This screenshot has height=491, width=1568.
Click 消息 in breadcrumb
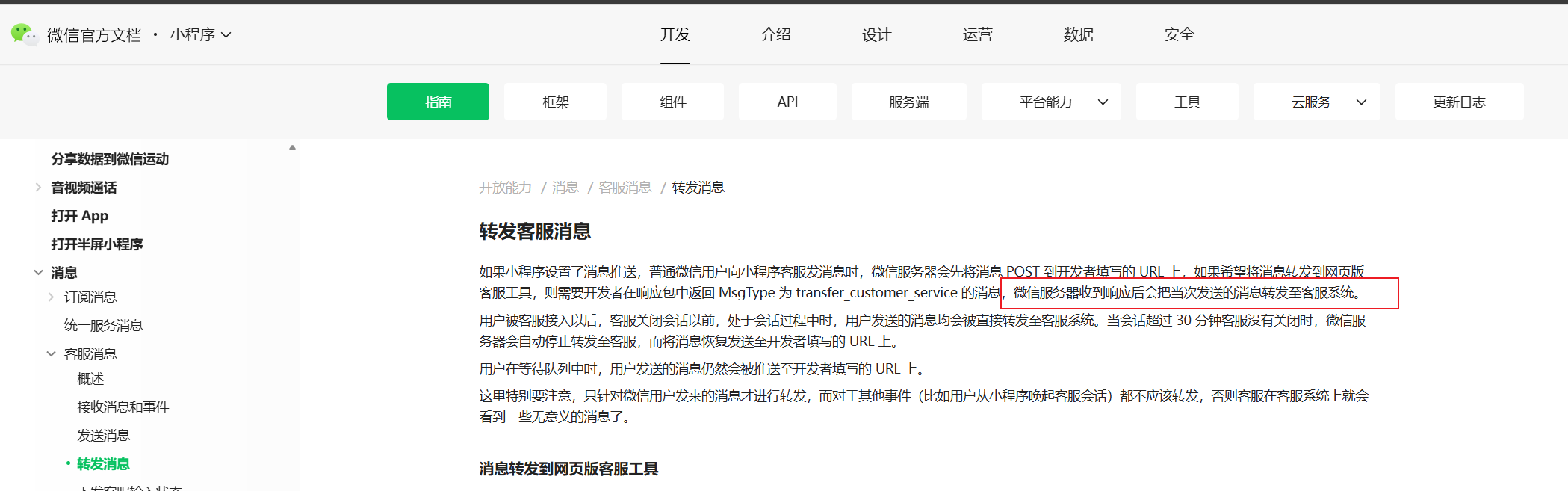pyautogui.click(x=565, y=188)
